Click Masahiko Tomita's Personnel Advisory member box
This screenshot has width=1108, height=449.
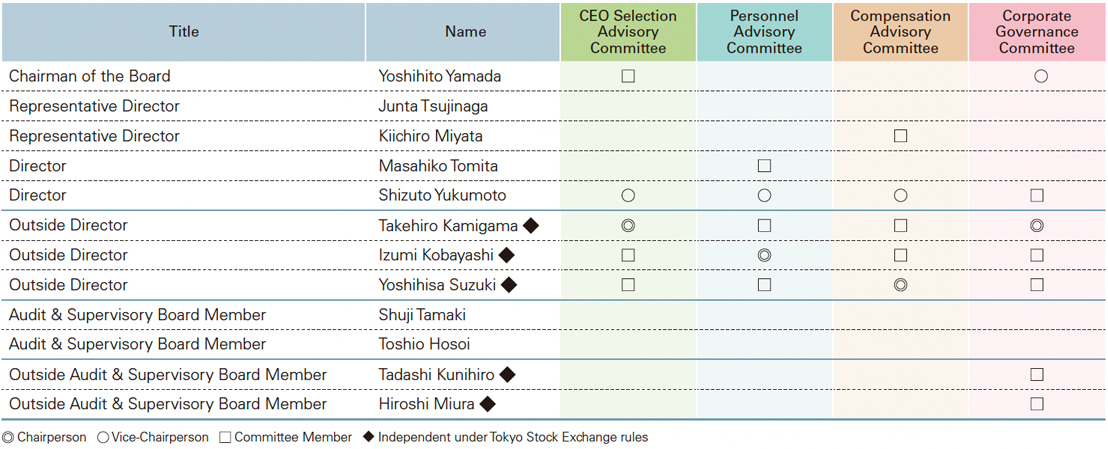point(764,166)
